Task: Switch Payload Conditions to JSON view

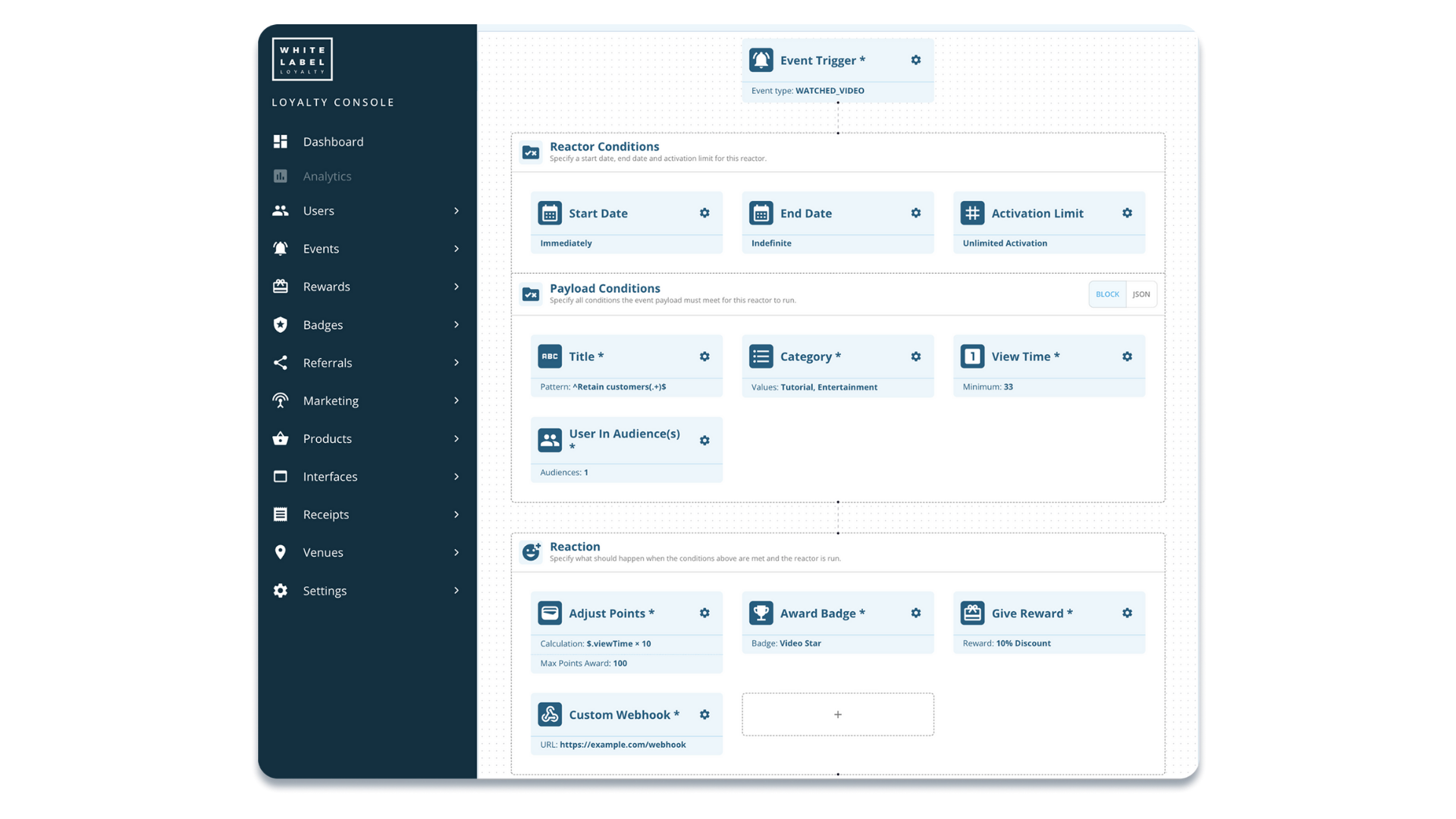Action: point(1141,294)
